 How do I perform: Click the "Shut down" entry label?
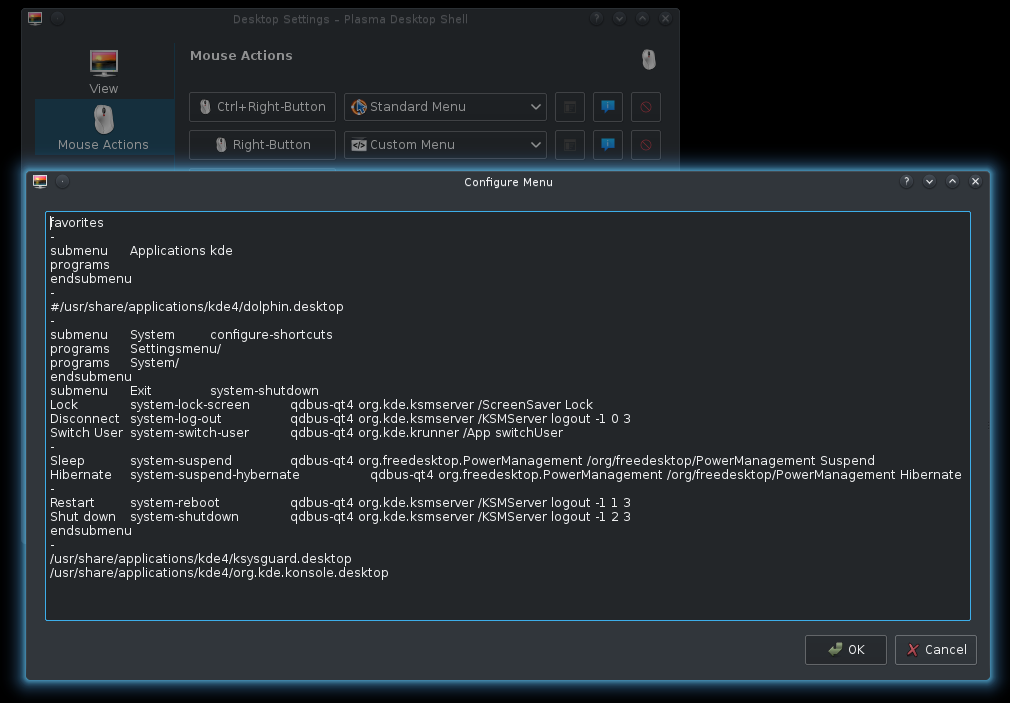(x=83, y=517)
